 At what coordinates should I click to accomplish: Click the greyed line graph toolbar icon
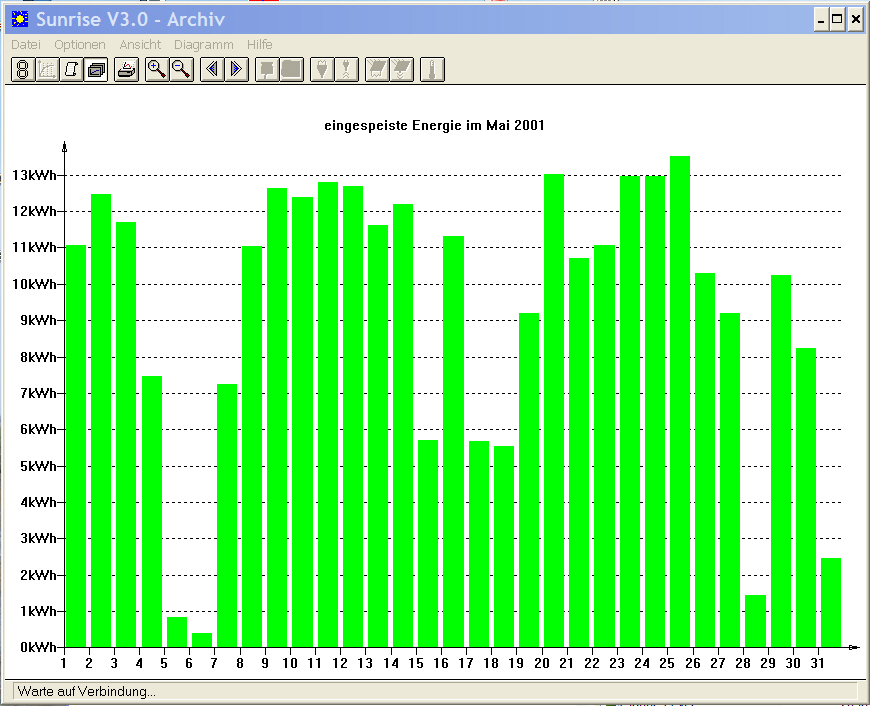click(47, 69)
